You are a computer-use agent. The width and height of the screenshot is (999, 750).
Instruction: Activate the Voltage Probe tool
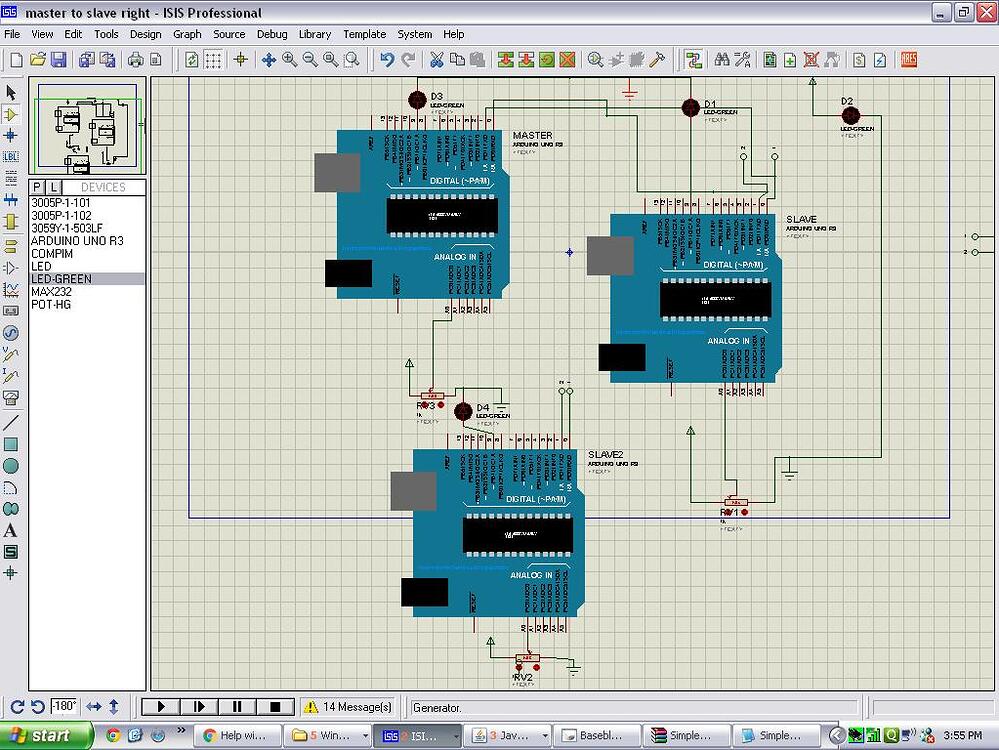tap(13, 352)
